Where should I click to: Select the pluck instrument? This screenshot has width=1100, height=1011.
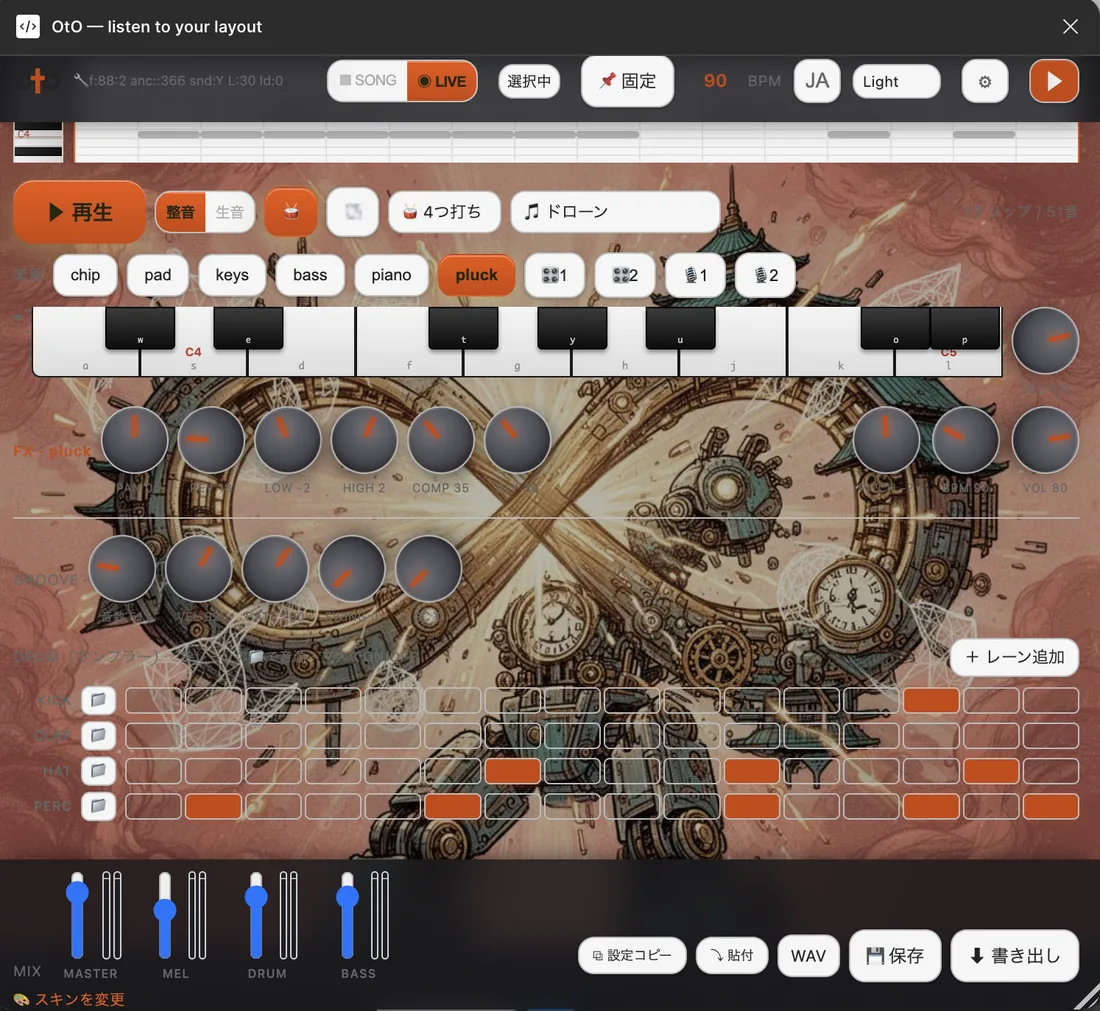coord(476,275)
